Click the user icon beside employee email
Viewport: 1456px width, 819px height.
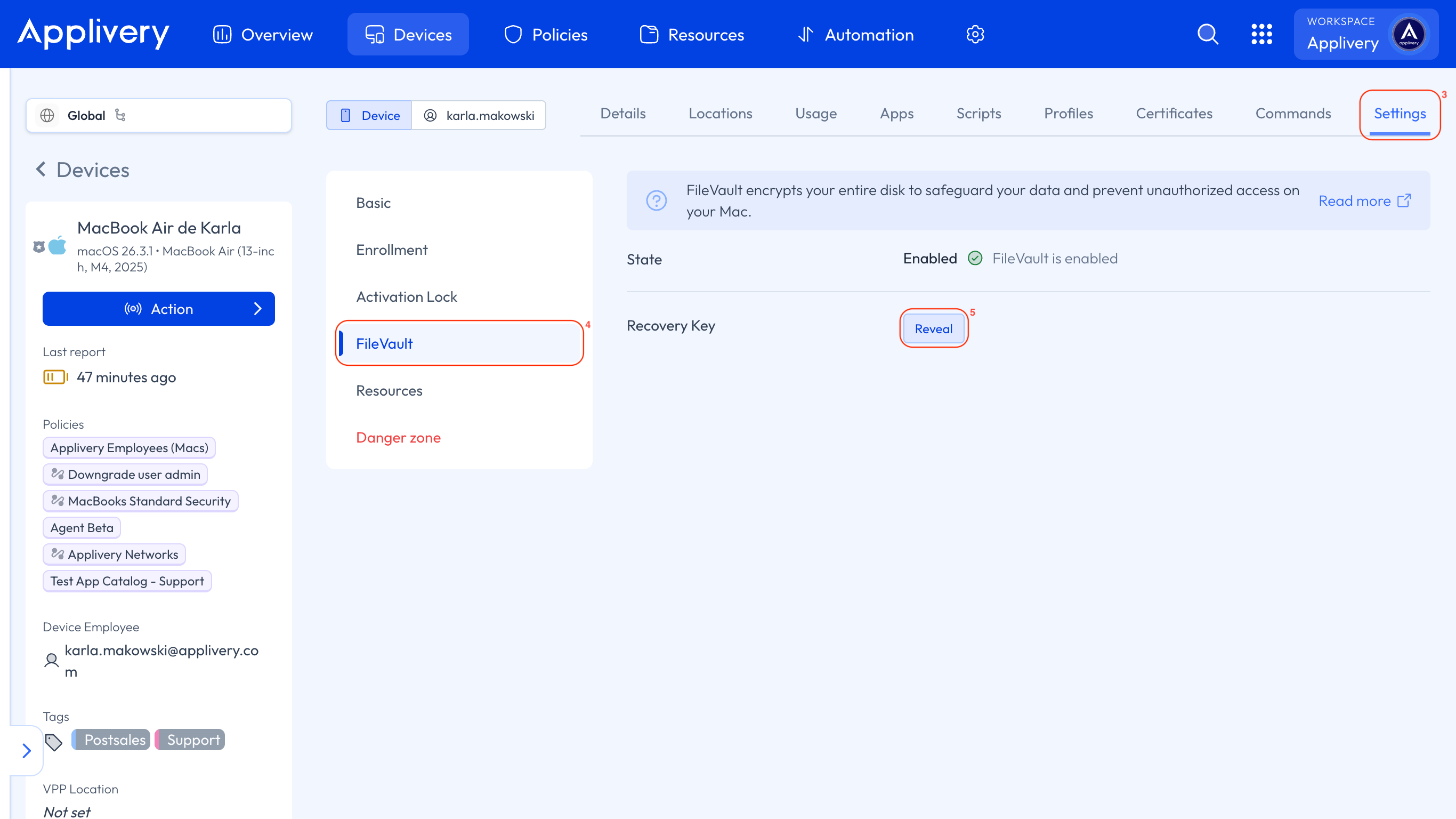pyautogui.click(x=52, y=660)
